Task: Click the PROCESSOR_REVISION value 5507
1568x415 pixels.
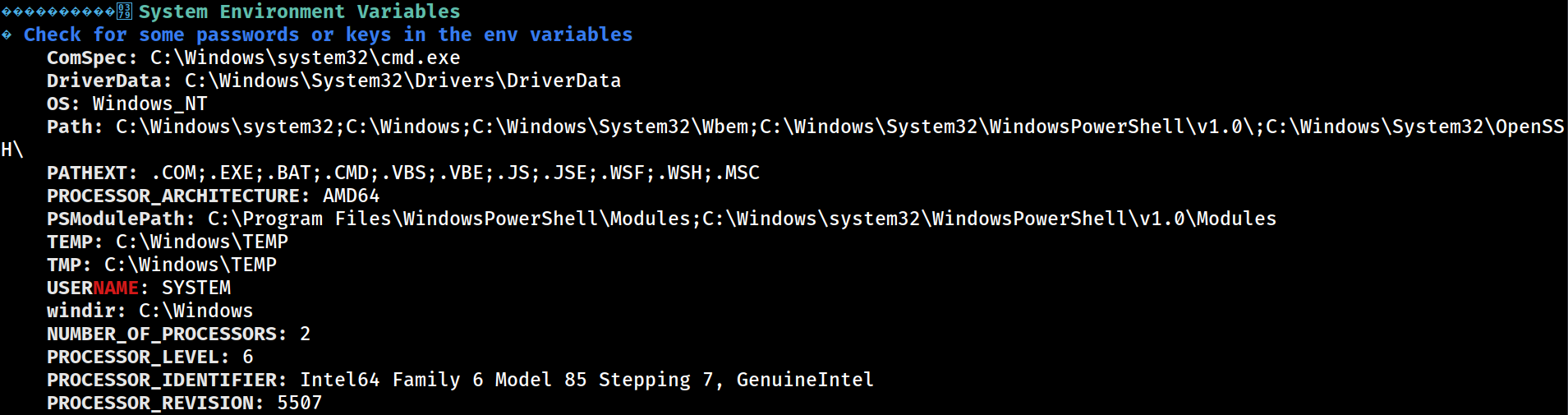Action: (x=300, y=403)
